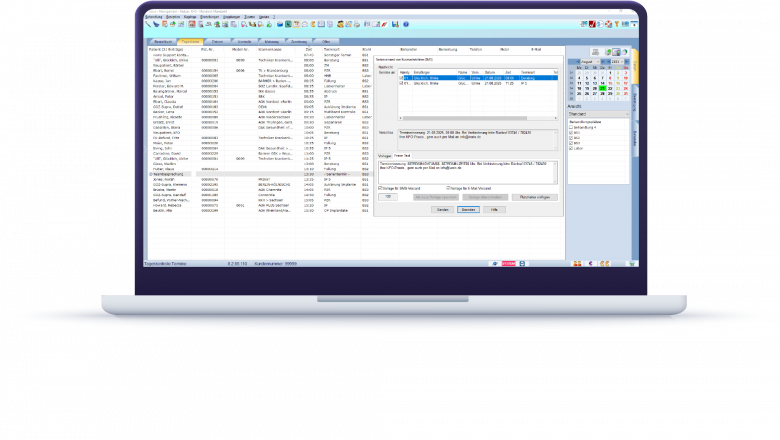This screenshot has width=780, height=440.
Task: Click the Platzhalter einfügen button
Action: pos(533,197)
